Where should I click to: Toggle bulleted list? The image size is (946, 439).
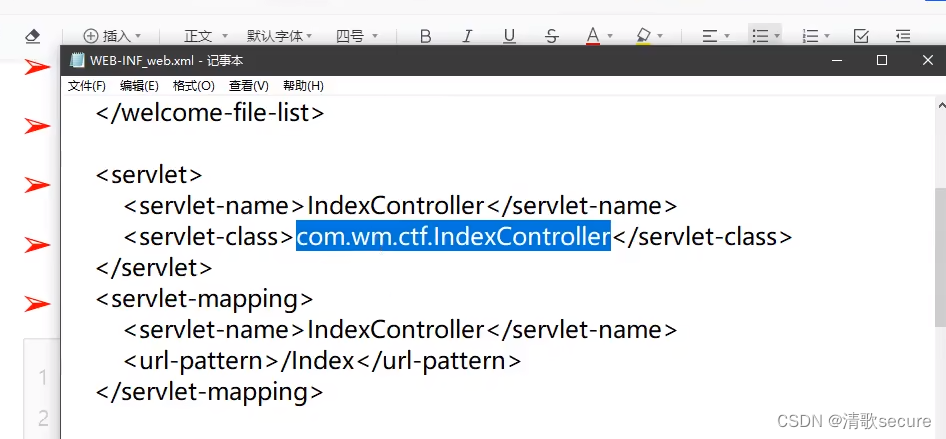pyautogui.click(x=760, y=36)
